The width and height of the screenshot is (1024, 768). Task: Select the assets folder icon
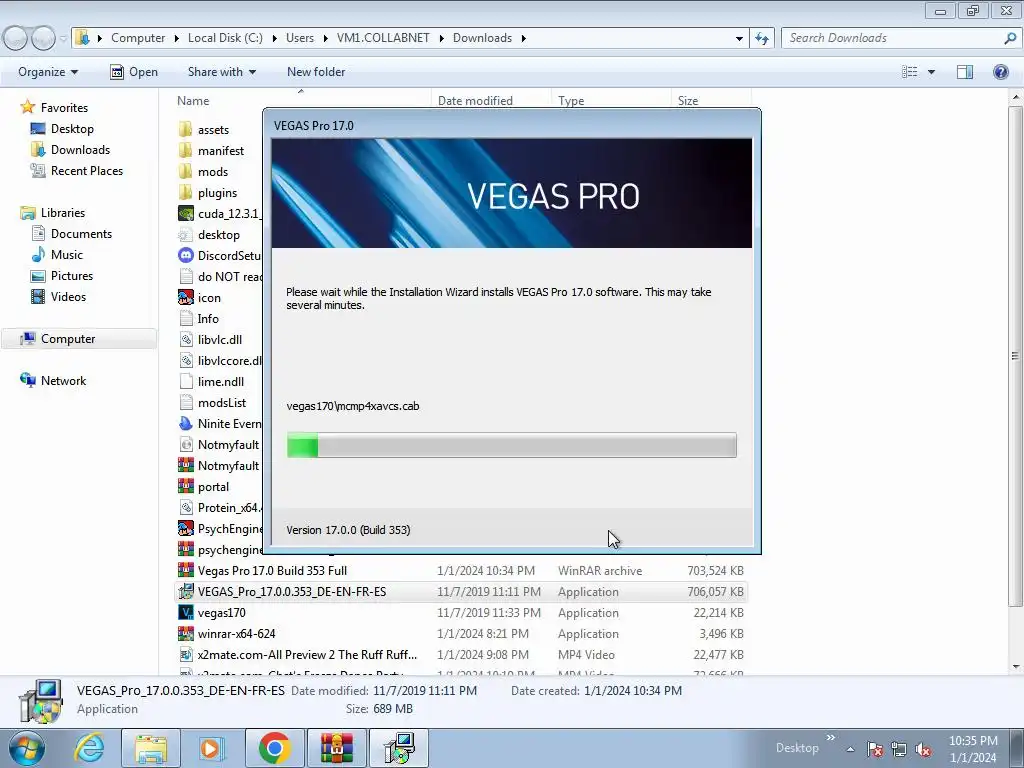pos(185,129)
